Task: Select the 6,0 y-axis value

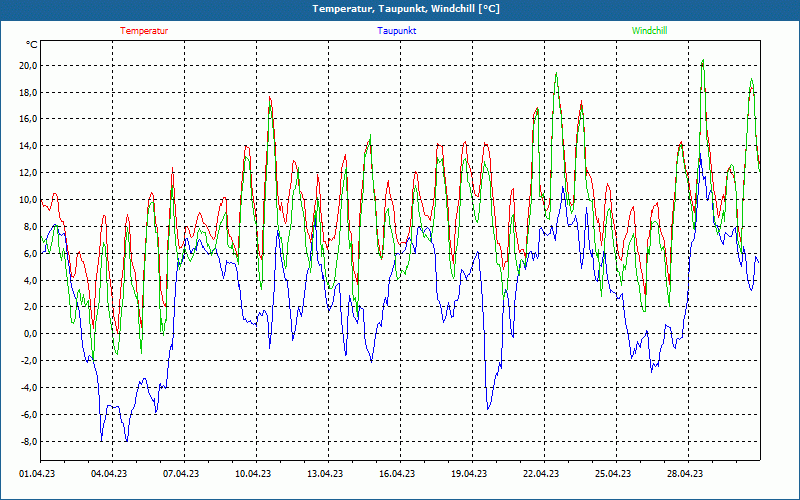Action: [x=30, y=254]
